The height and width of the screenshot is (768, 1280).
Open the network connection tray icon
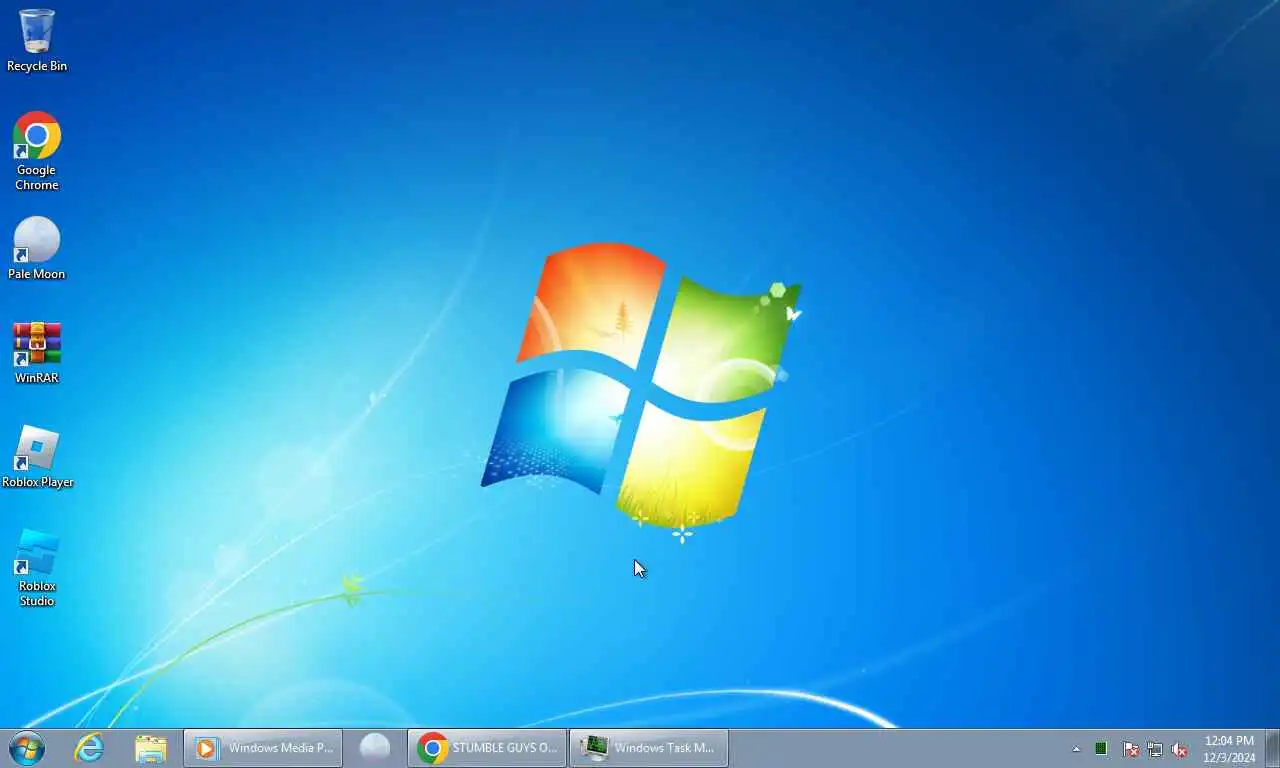(x=1155, y=749)
